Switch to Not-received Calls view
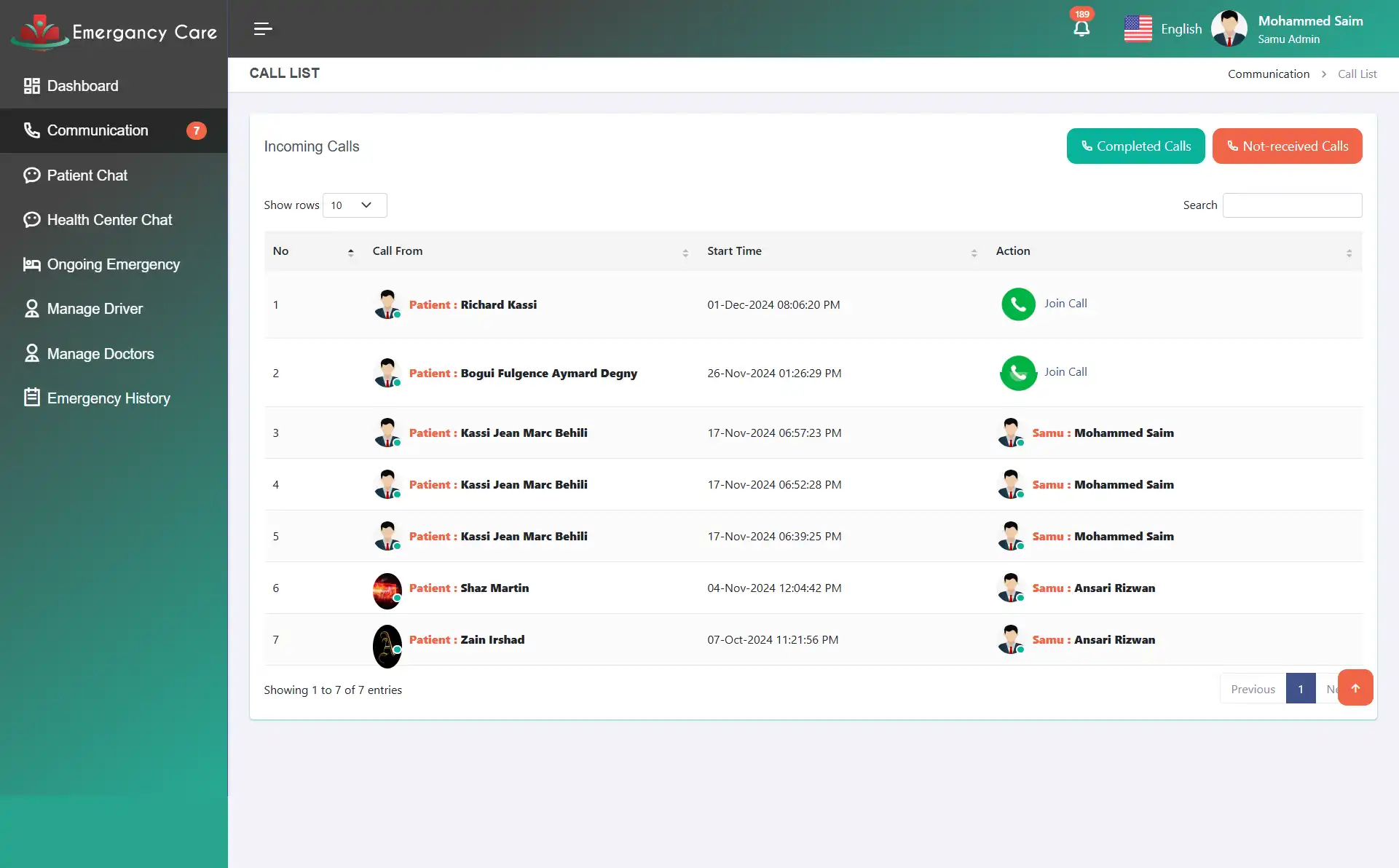Viewport: 1399px width, 868px height. click(x=1287, y=146)
